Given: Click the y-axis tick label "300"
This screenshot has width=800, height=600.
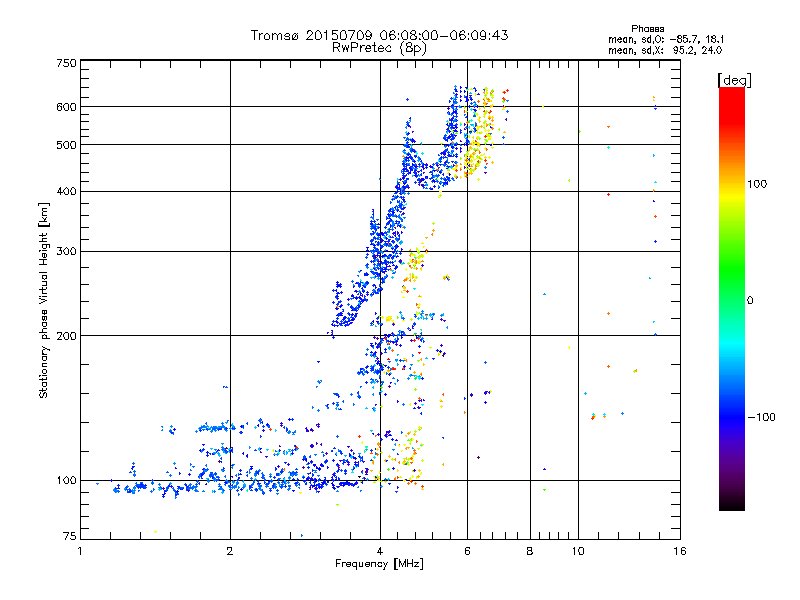Looking at the screenshot, I should pyautogui.click(x=66, y=251).
